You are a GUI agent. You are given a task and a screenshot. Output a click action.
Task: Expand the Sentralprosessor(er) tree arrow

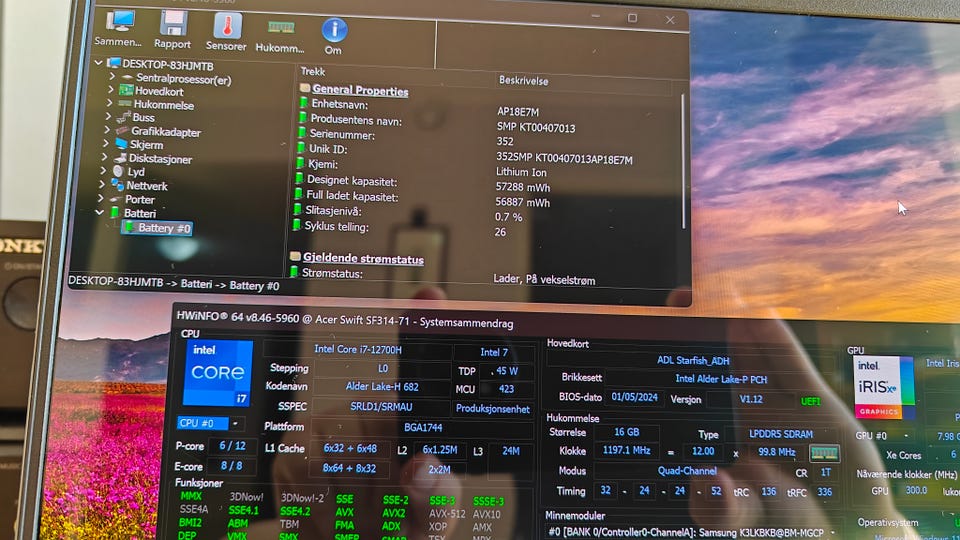tap(112, 77)
